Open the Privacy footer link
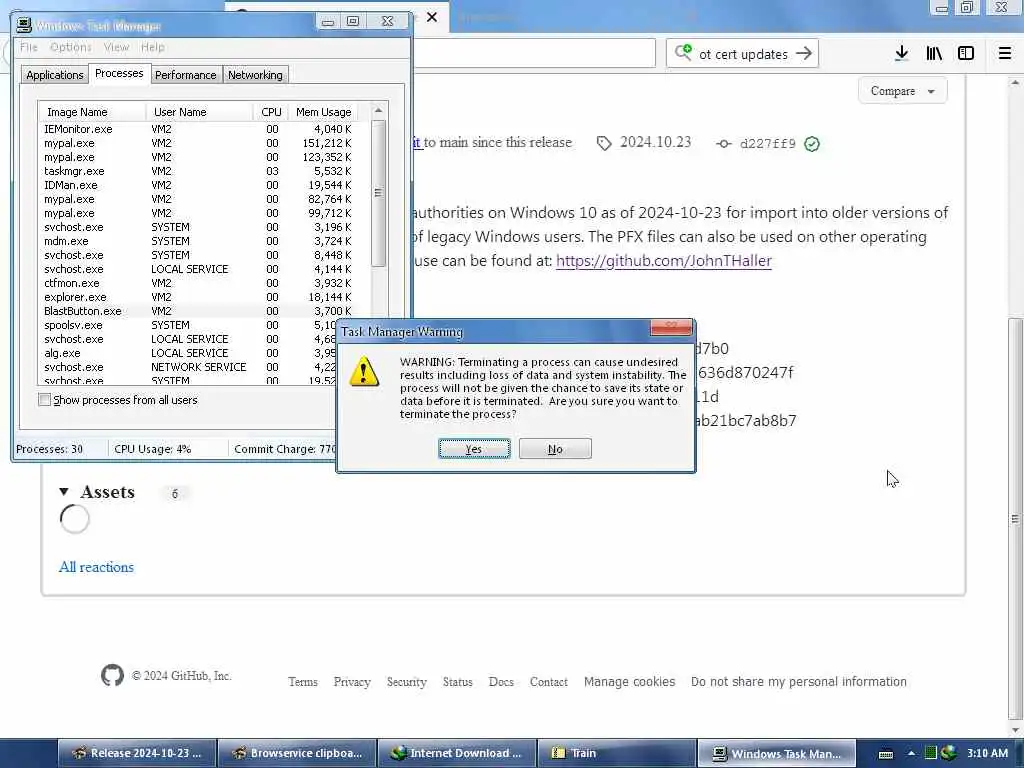 (352, 682)
